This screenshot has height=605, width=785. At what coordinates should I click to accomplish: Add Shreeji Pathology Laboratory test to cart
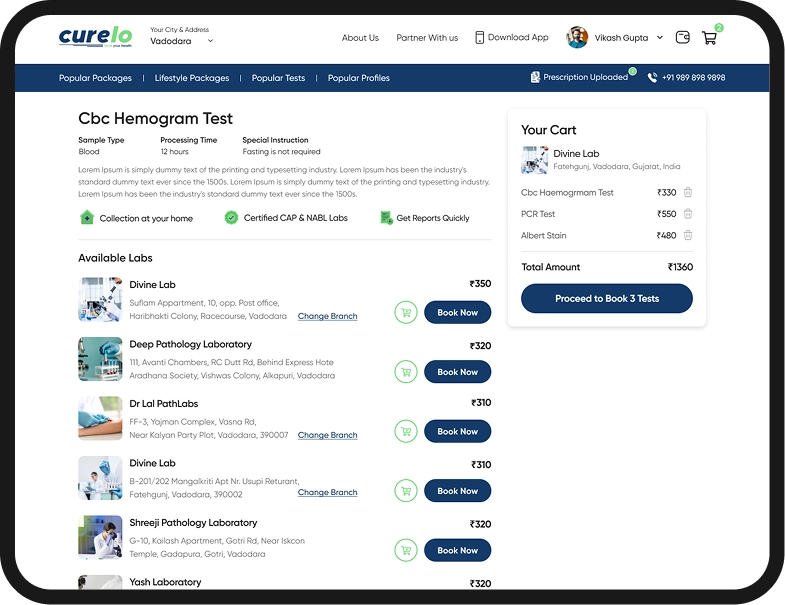(x=405, y=551)
